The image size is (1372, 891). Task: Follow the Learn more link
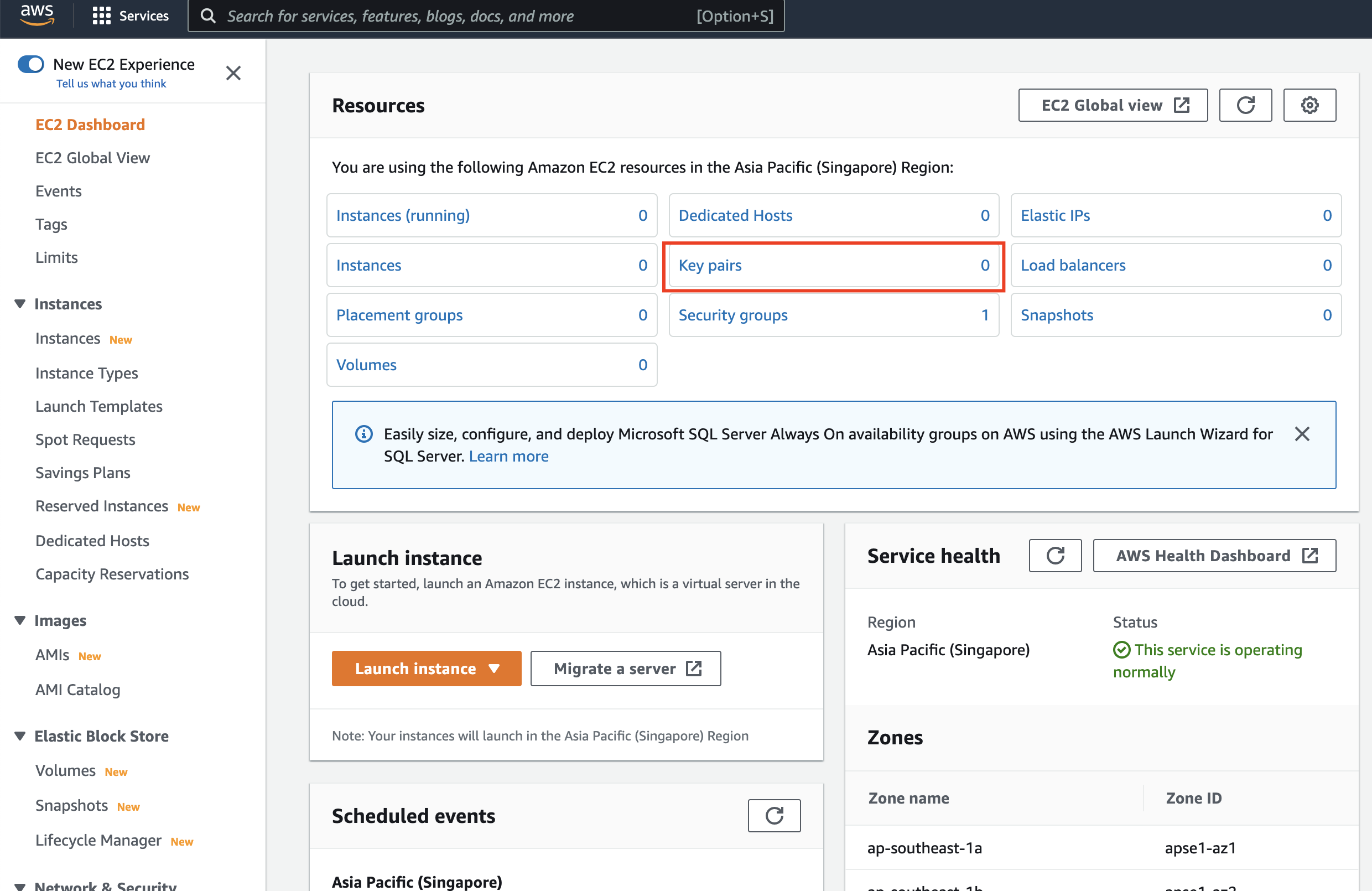click(508, 456)
